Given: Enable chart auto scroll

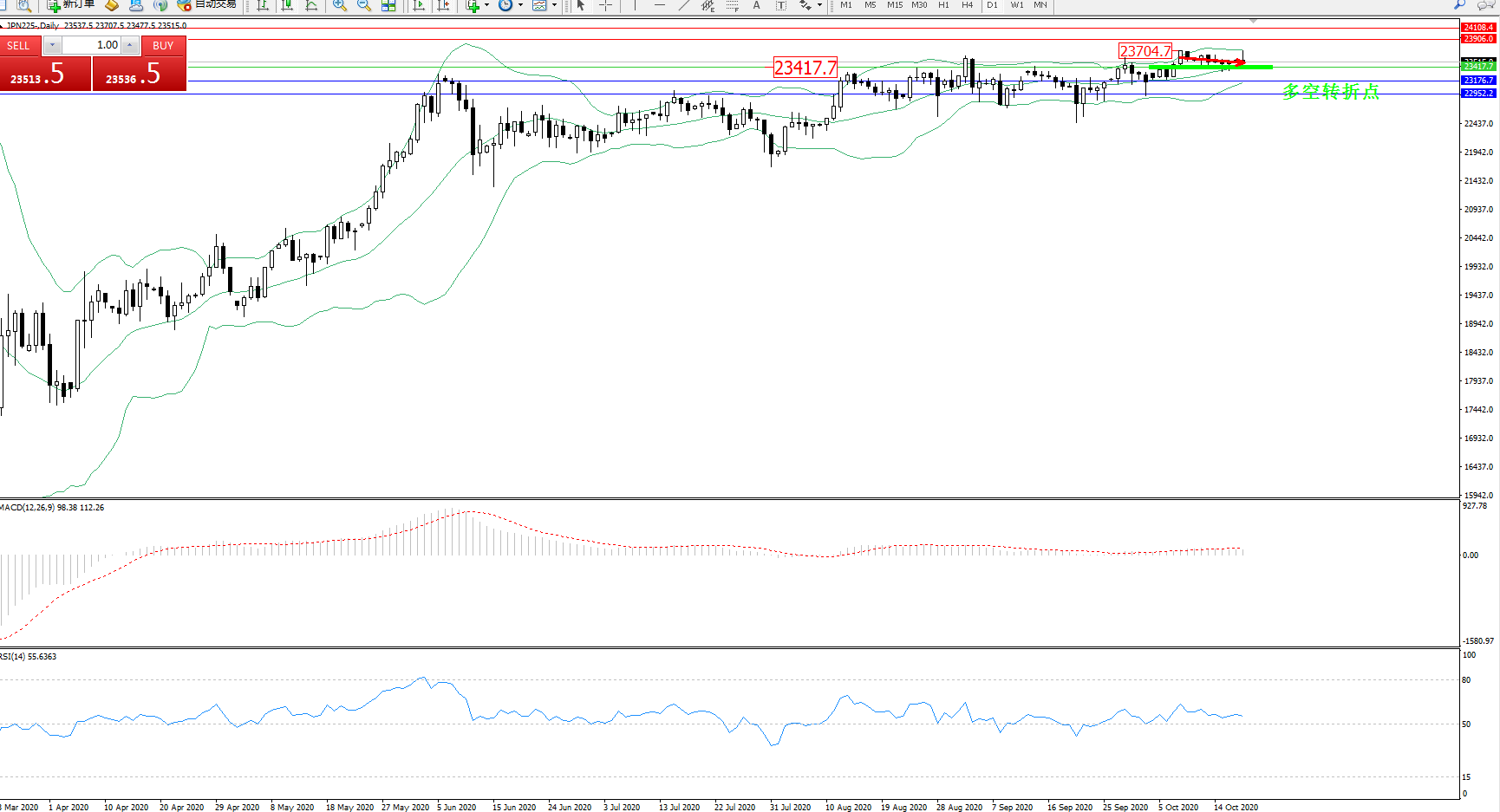Looking at the screenshot, I should pos(419,5).
